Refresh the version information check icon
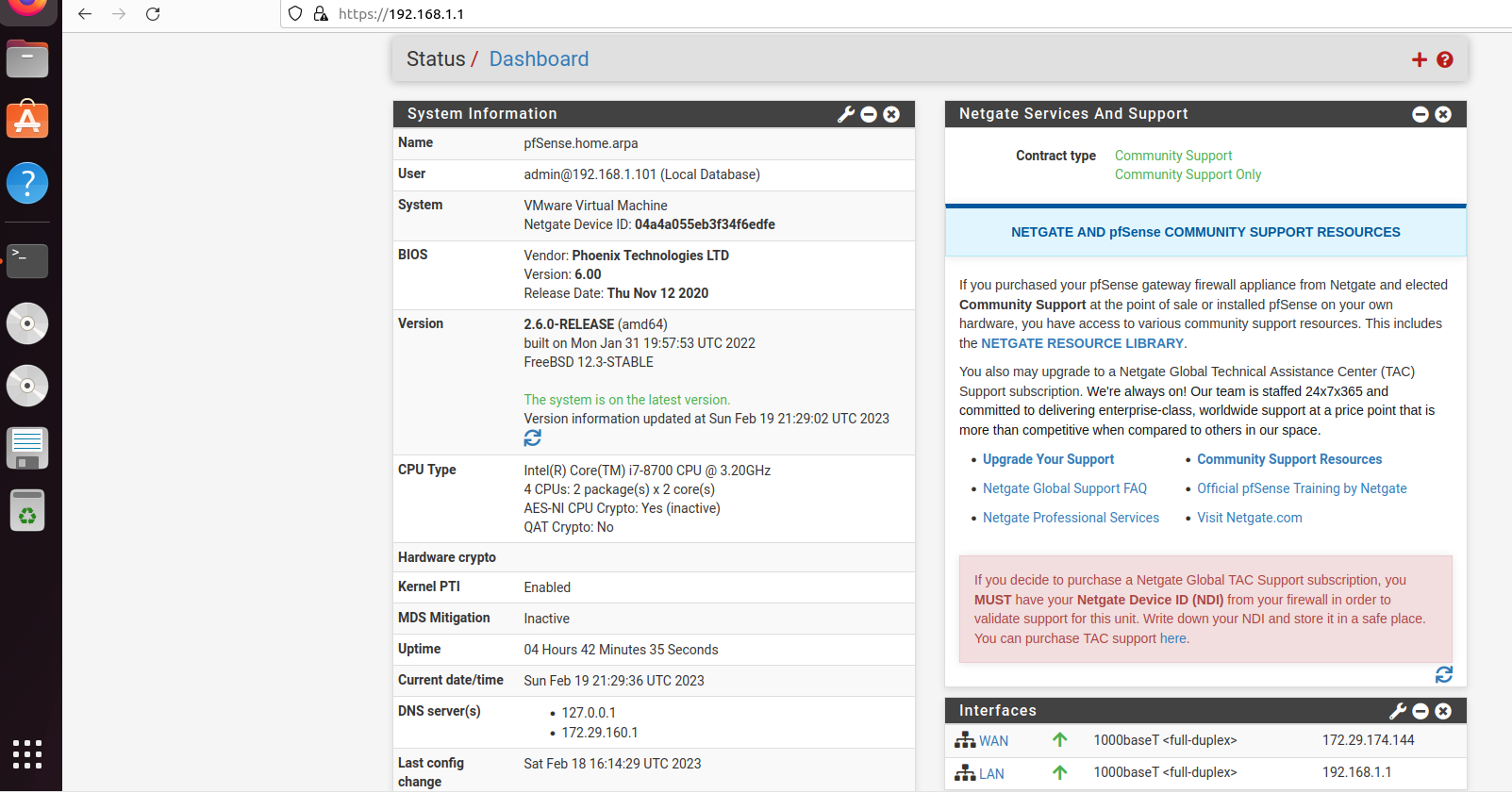This screenshot has width=1512, height=793. coord(533,438)
